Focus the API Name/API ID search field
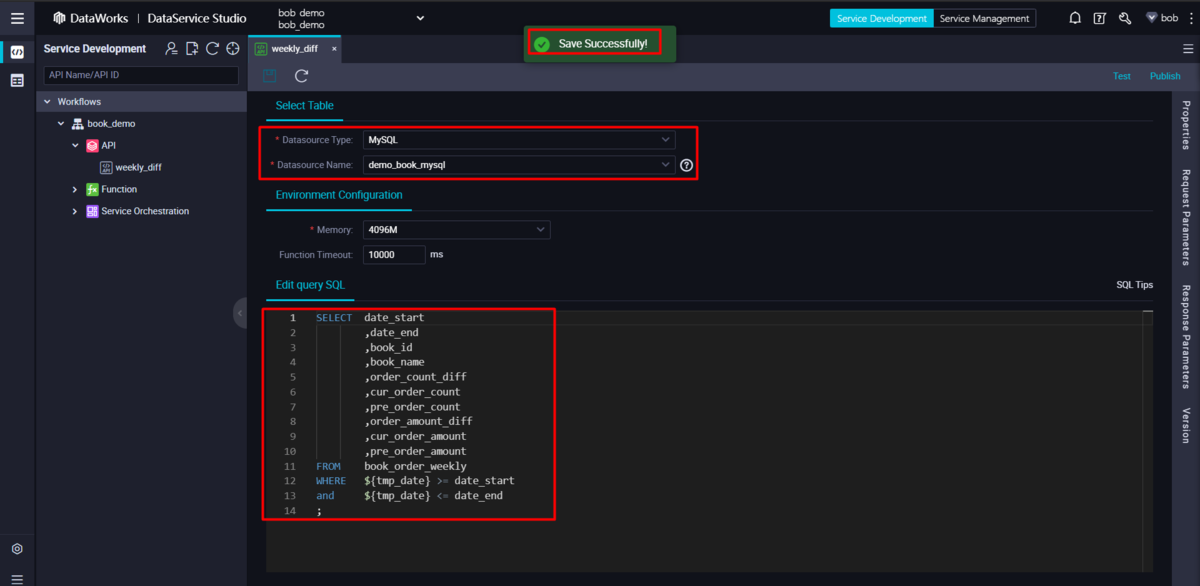The width and height of the screenshot is (1200, 586). [x=141, y=75]
